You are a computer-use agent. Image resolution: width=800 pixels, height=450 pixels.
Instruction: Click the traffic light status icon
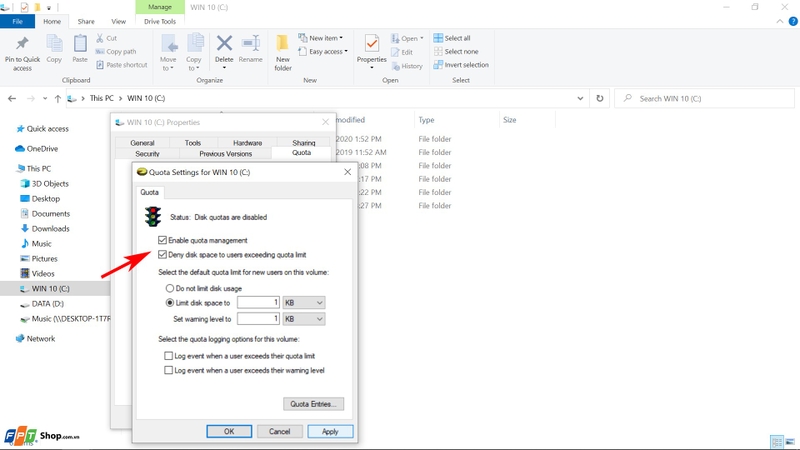(153, 217)
